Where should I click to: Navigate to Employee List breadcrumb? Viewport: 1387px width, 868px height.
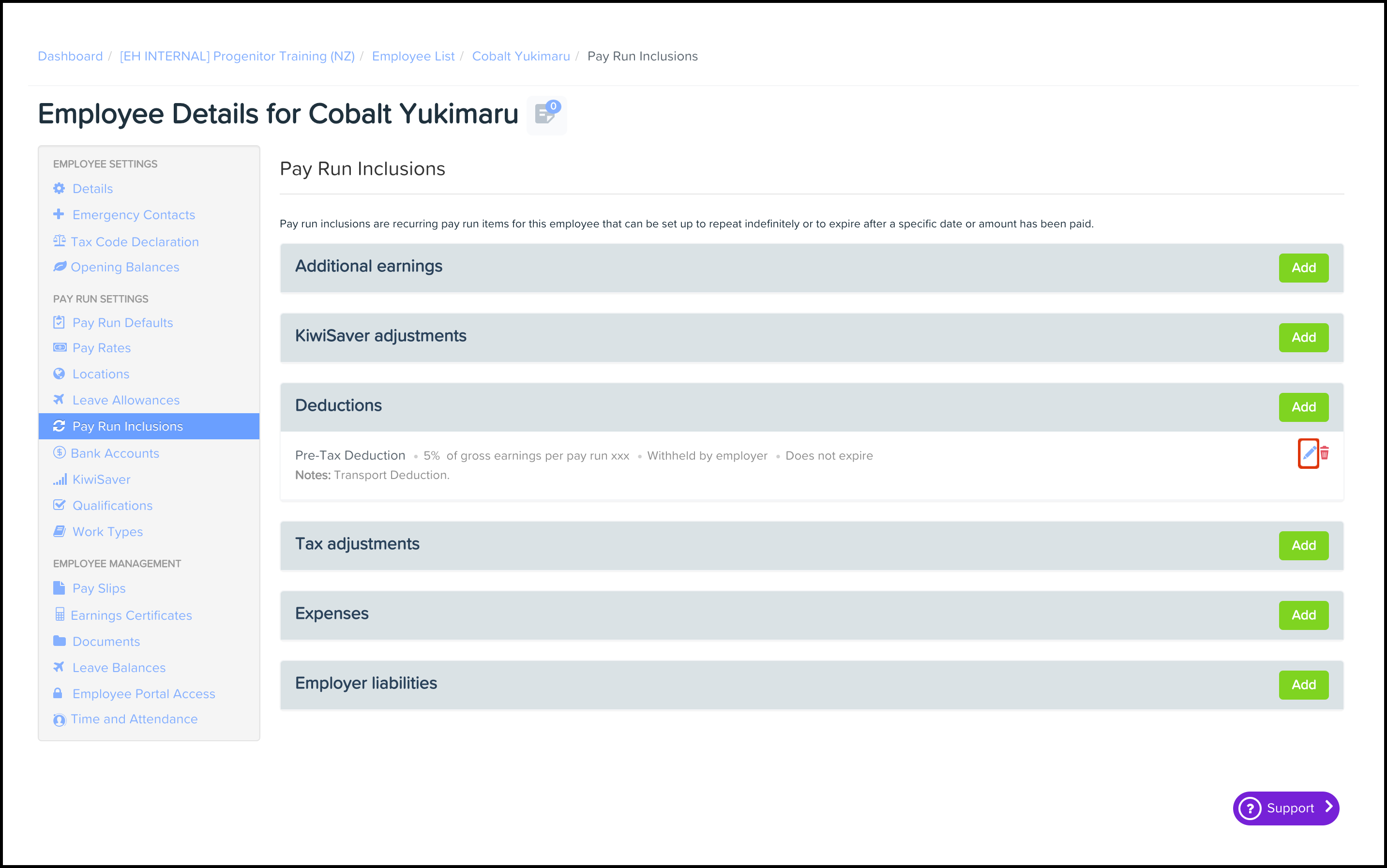pyautogui.click(x=413, y=56)
